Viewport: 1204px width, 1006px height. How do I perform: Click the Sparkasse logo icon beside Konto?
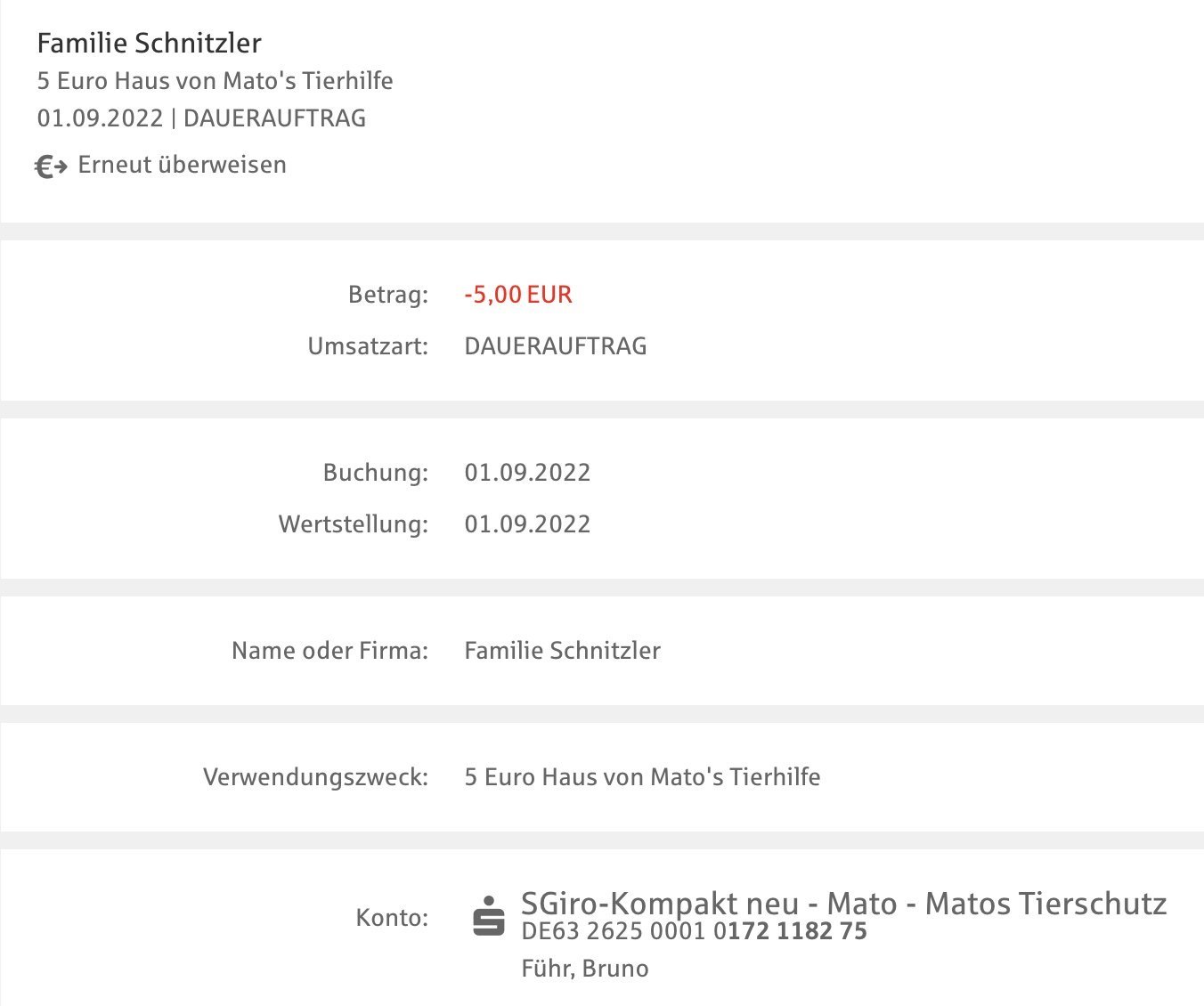(488, 916)
